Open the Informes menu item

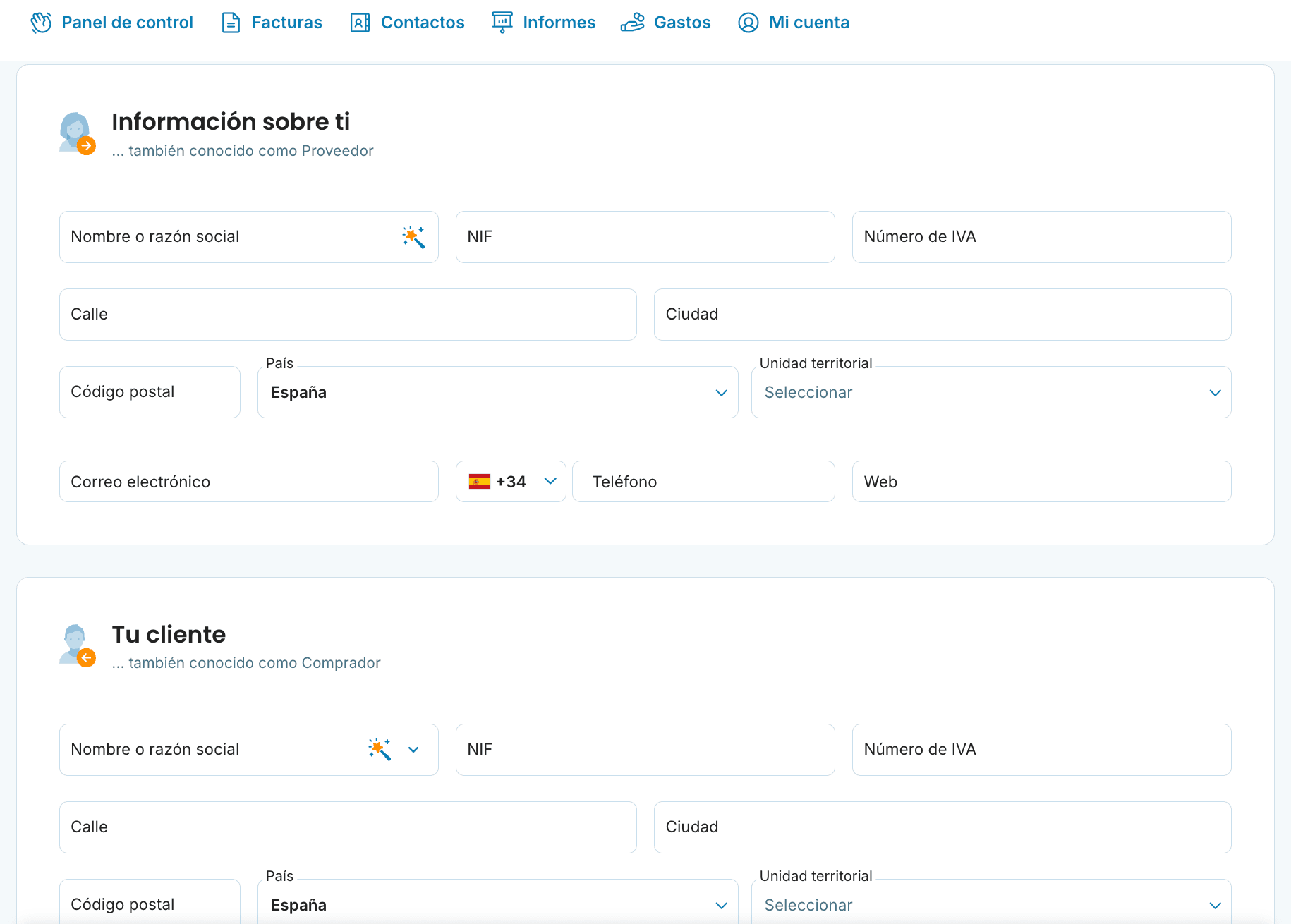[543, 23]
